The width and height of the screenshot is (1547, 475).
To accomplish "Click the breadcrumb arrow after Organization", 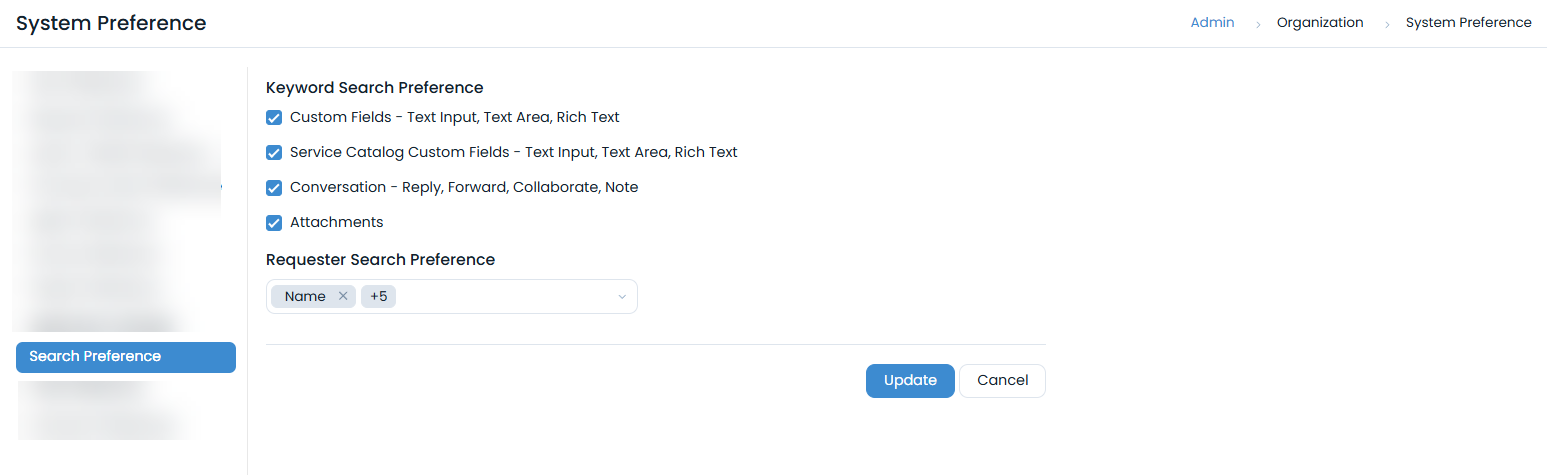I will 1386,23.
